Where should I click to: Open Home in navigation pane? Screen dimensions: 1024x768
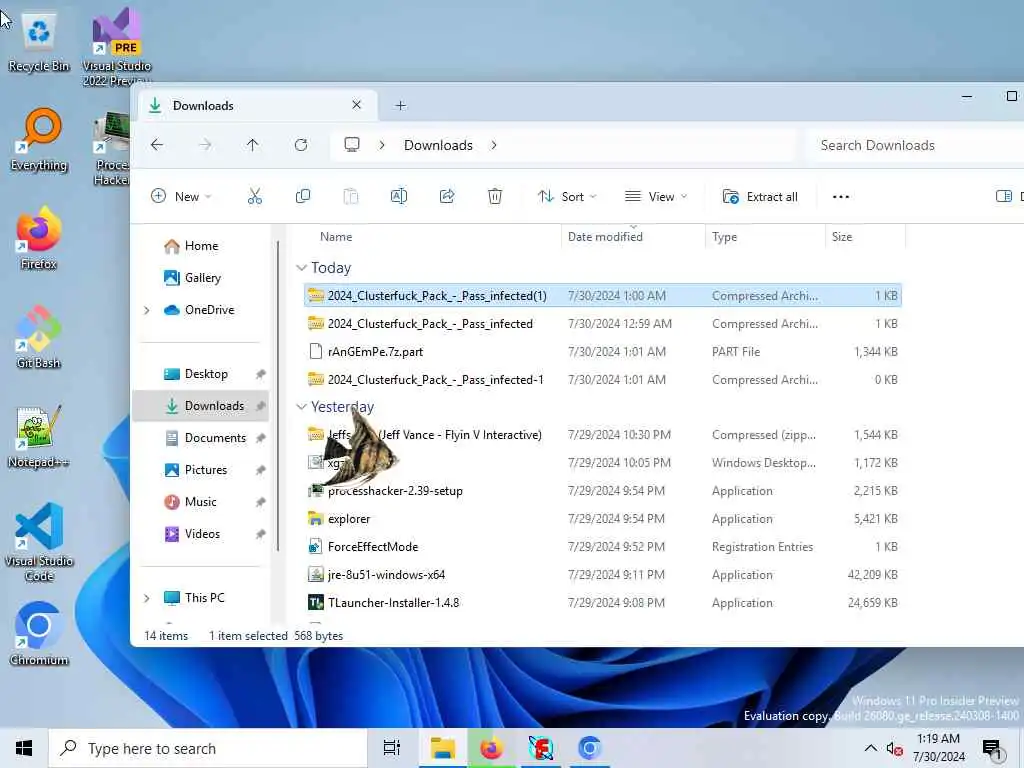click(202, 246)
